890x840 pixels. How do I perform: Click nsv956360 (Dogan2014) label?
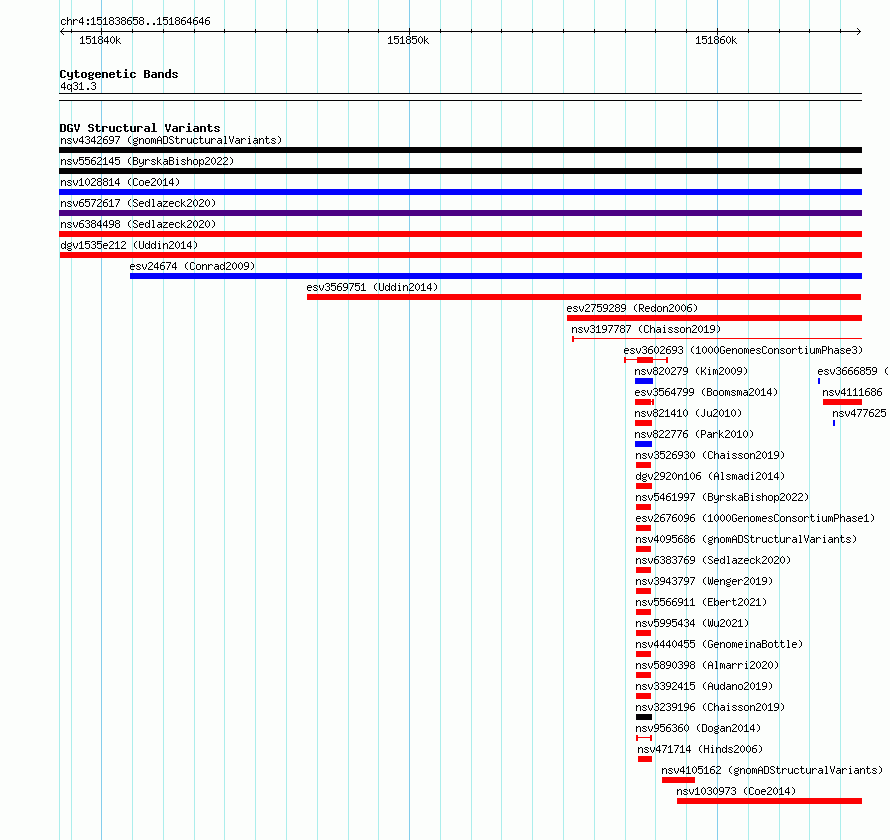pos(698,728)
